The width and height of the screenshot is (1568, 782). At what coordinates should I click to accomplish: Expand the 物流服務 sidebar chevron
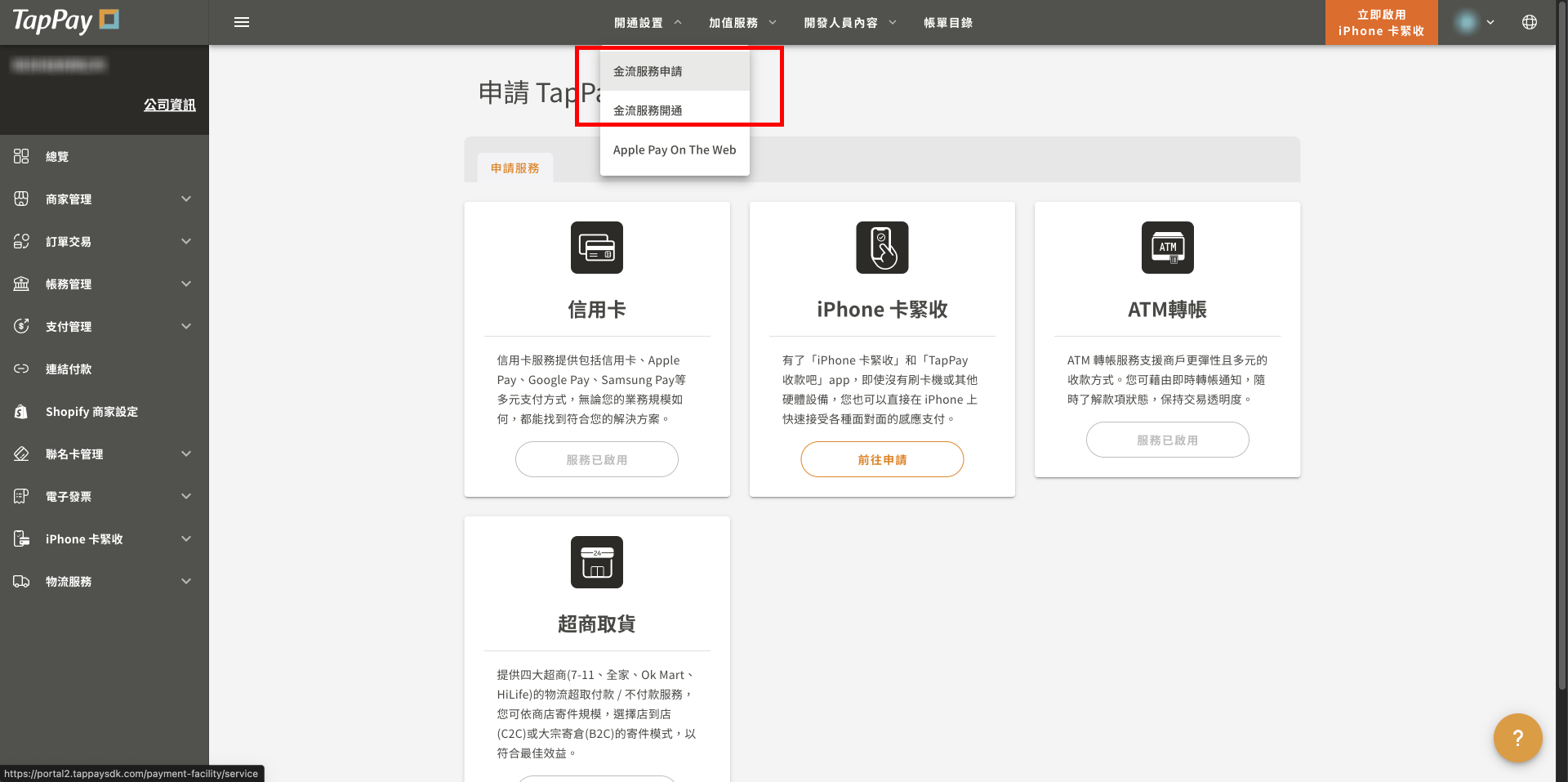point(186,582)
